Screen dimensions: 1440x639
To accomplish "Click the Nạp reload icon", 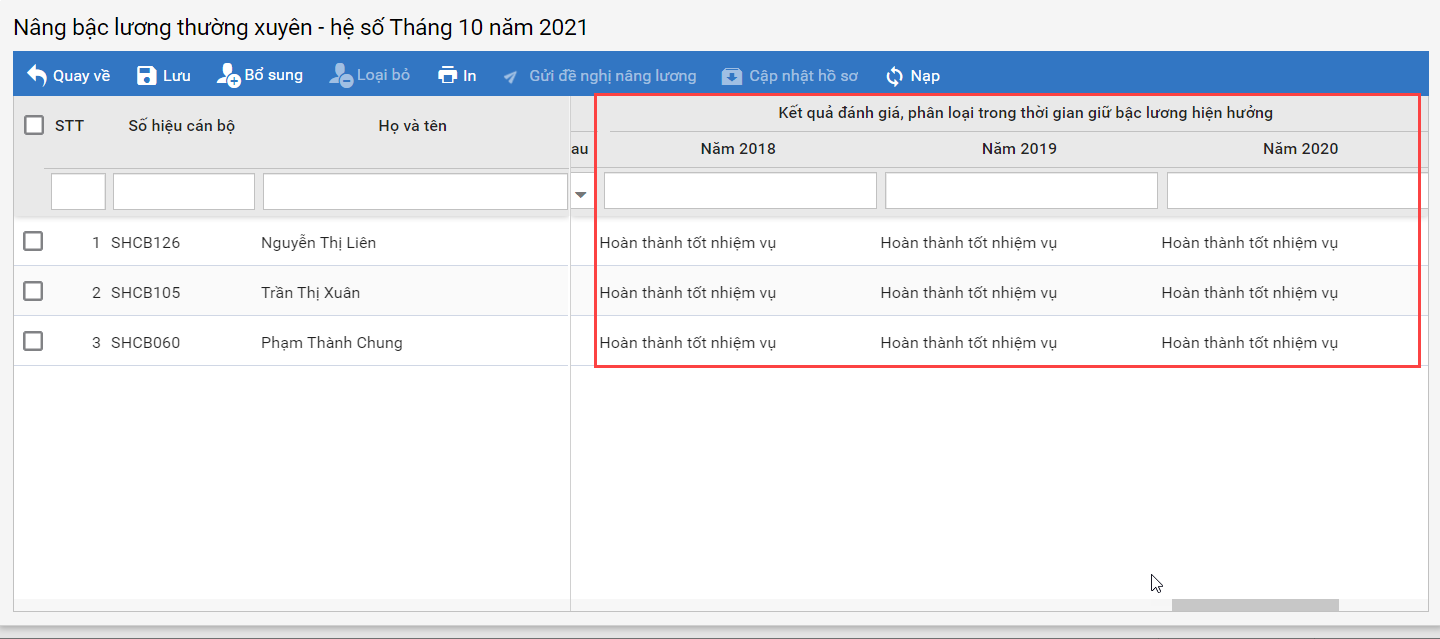I will [x=894, y=76].
